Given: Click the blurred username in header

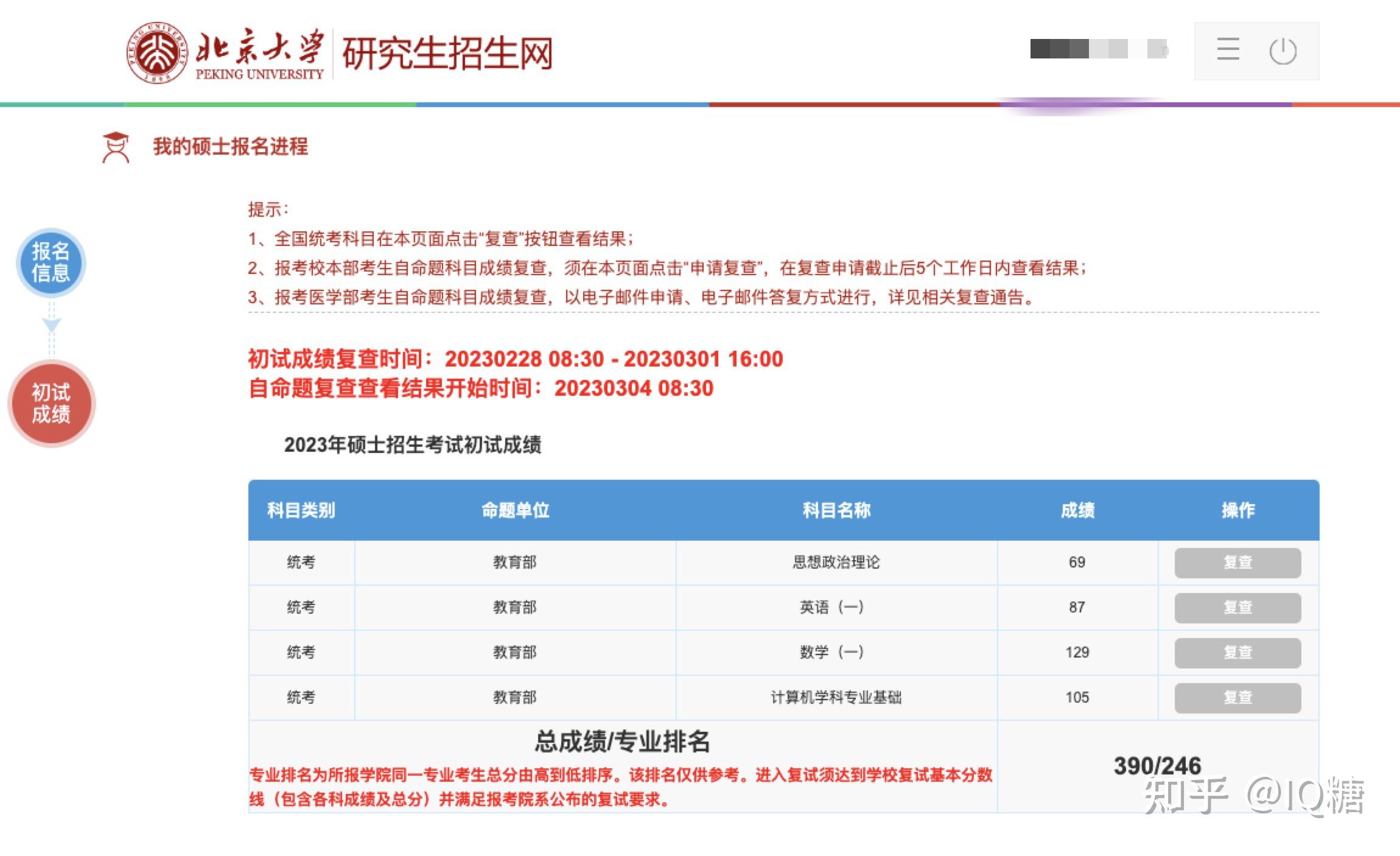Looking at the screenshot, I should (1099, 49).
